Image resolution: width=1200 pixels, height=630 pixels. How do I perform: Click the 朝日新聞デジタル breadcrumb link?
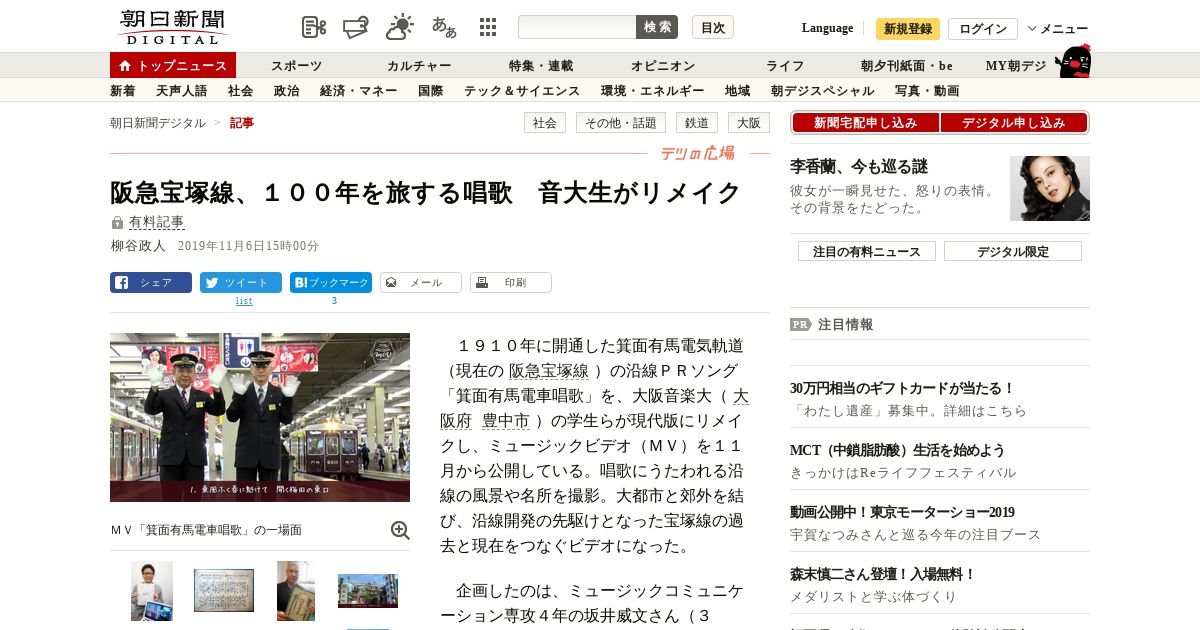pyautogui.click(x=158, y=123)
